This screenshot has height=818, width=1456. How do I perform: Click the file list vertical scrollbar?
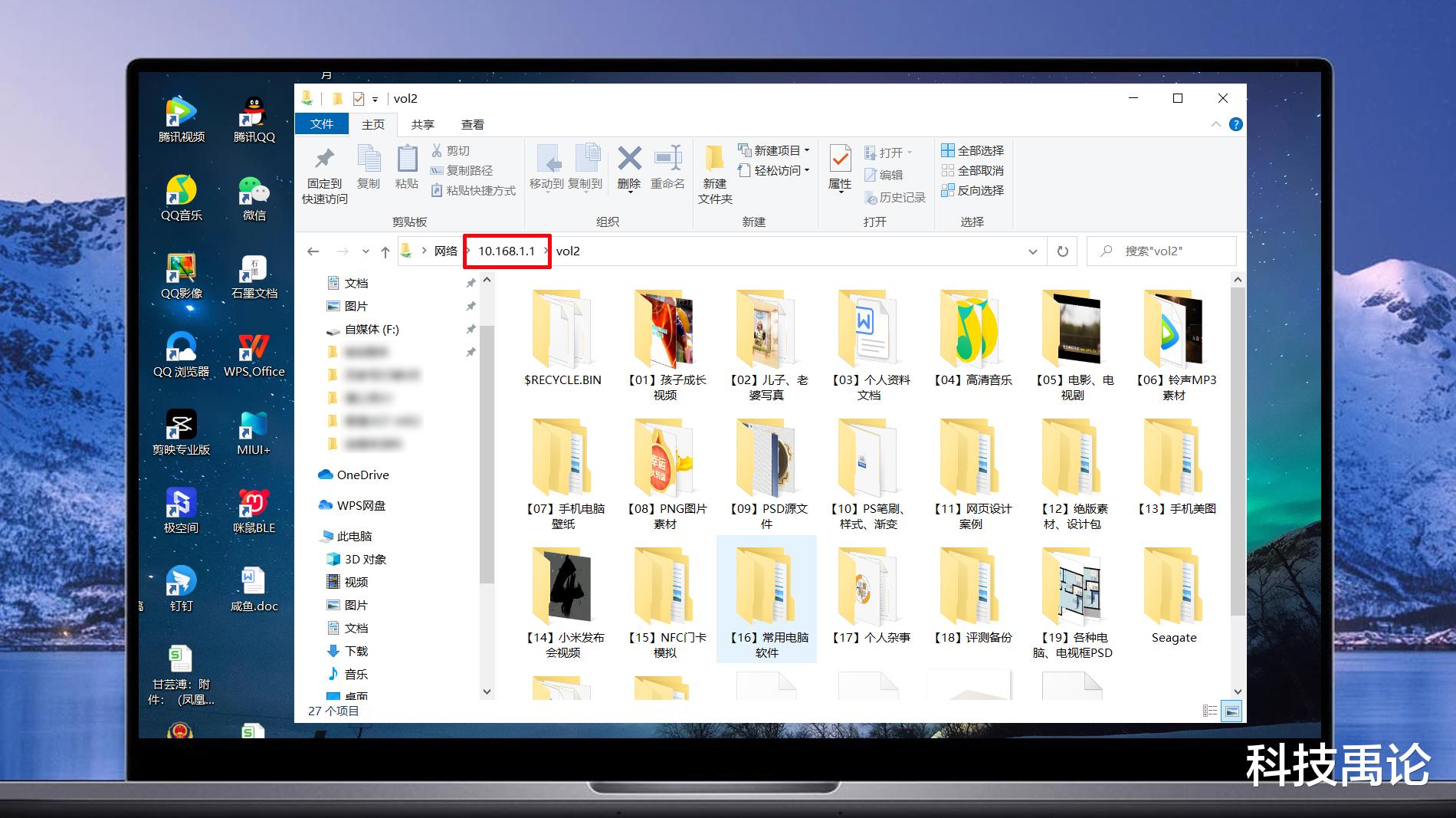[1238, 452]
